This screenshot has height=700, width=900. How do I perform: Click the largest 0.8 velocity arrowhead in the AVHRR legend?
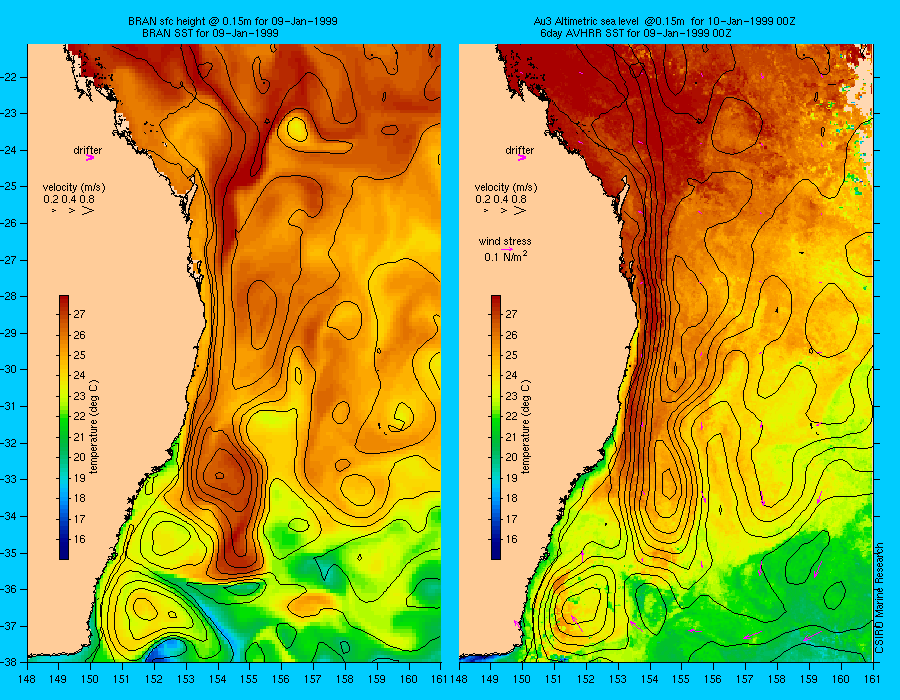click(x=519, y=211)
